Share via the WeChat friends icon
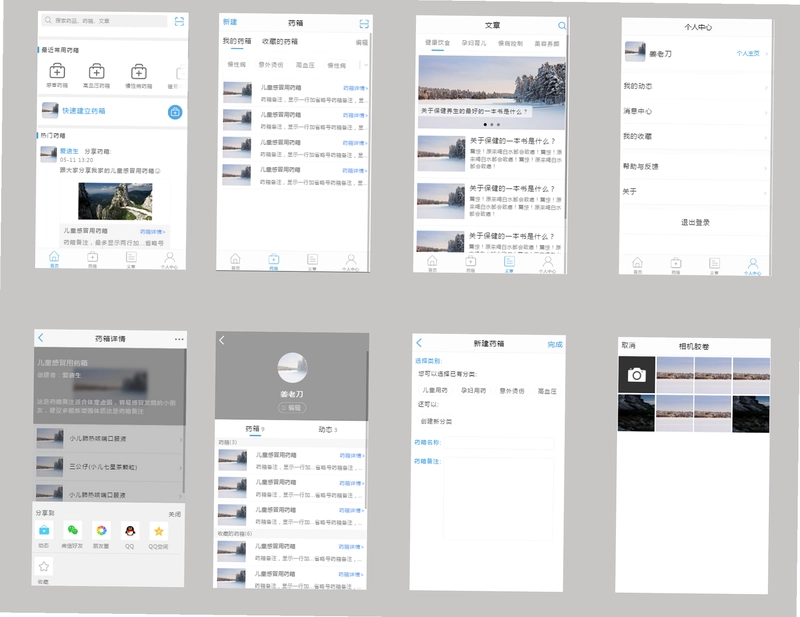800x617 pixels. point(72,530)
